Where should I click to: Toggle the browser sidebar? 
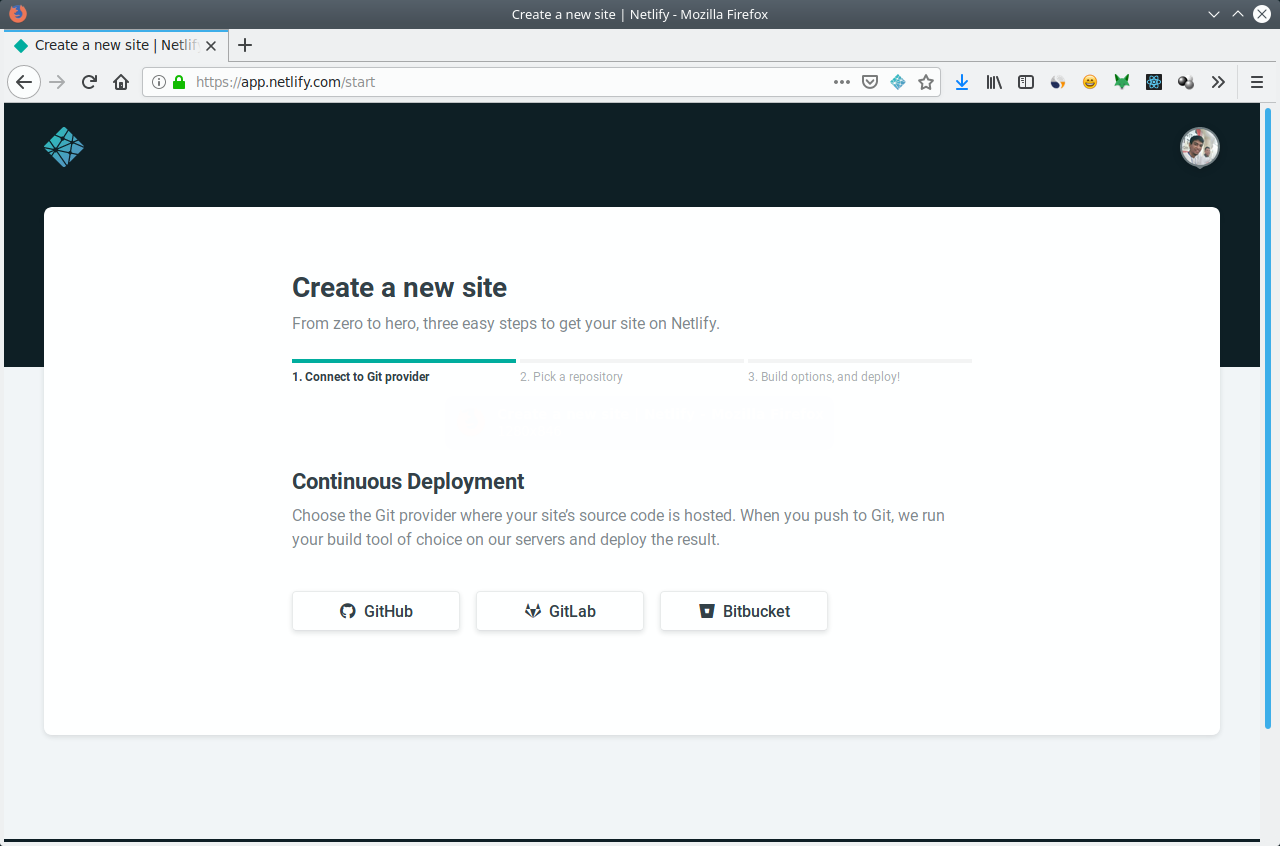point(1026,82)
